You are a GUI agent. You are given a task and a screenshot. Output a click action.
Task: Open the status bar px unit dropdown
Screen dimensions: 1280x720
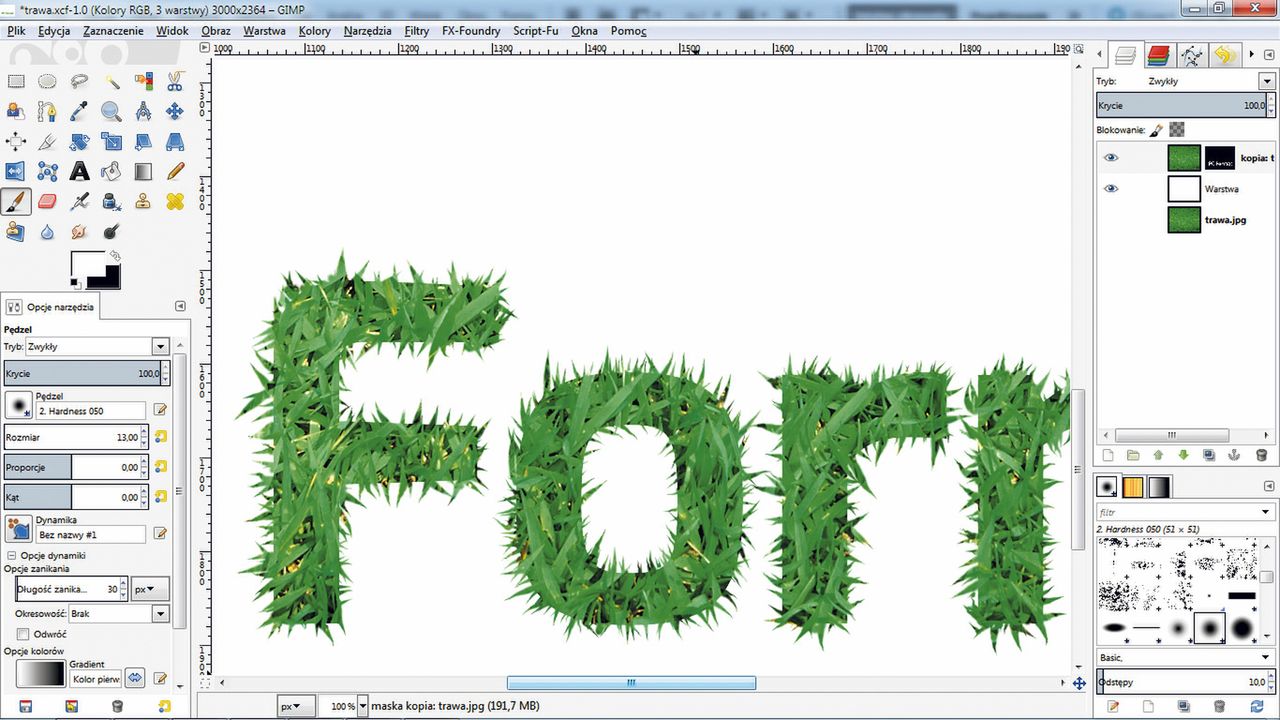[x=296, y=706]
